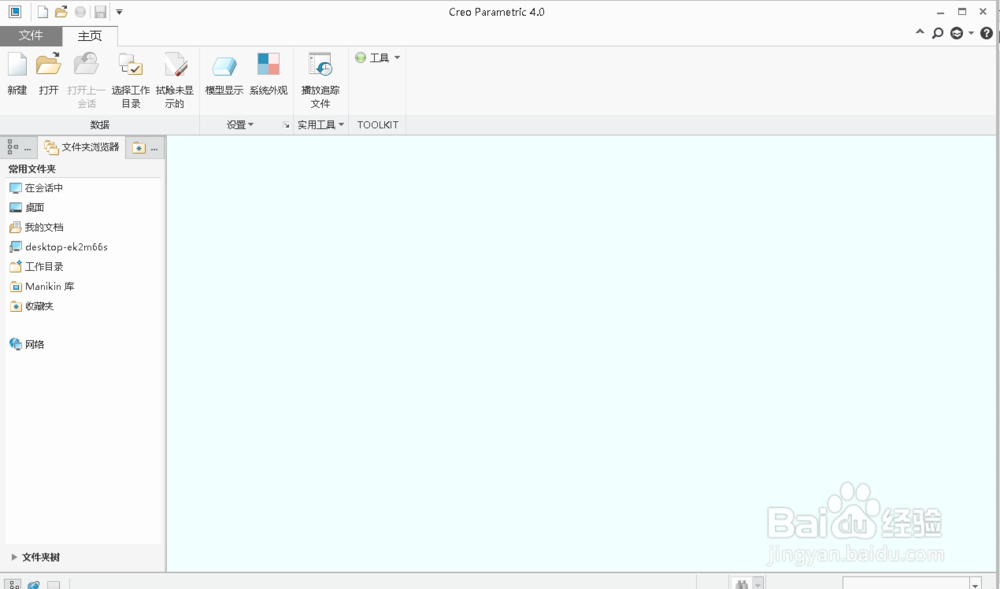
Task: Click 拭除未显示的 ribbon button
Action: (175, 80)
